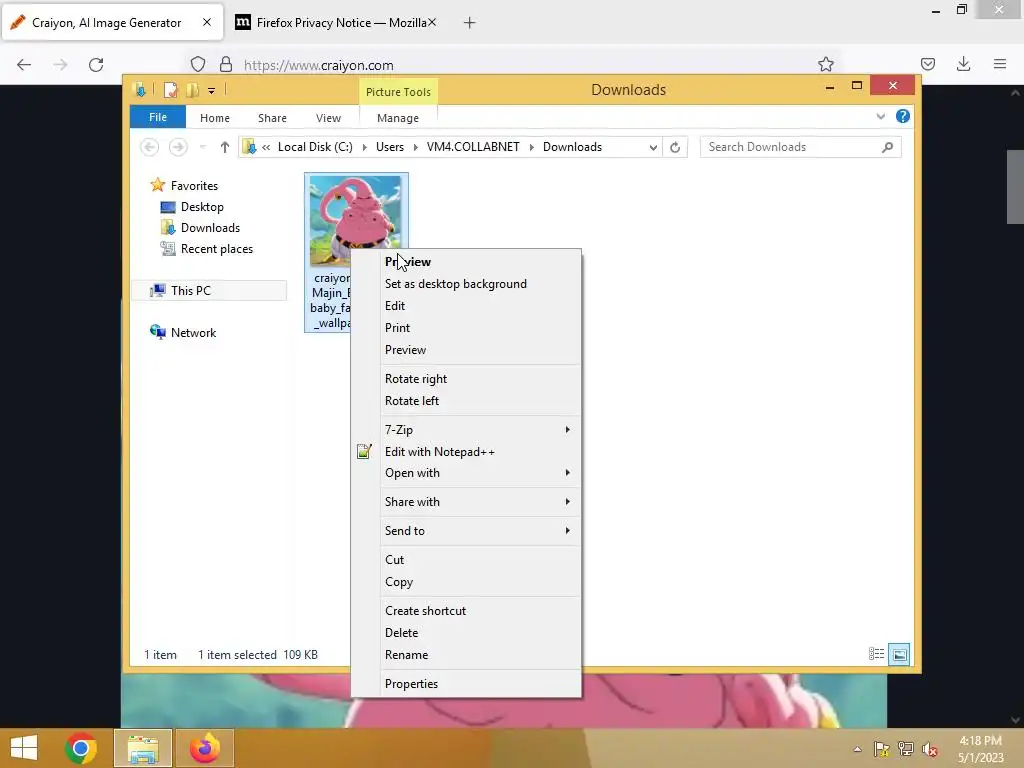
Task: Click New Folder icon in Quick Access Toolbar
Action: point(192,90)
